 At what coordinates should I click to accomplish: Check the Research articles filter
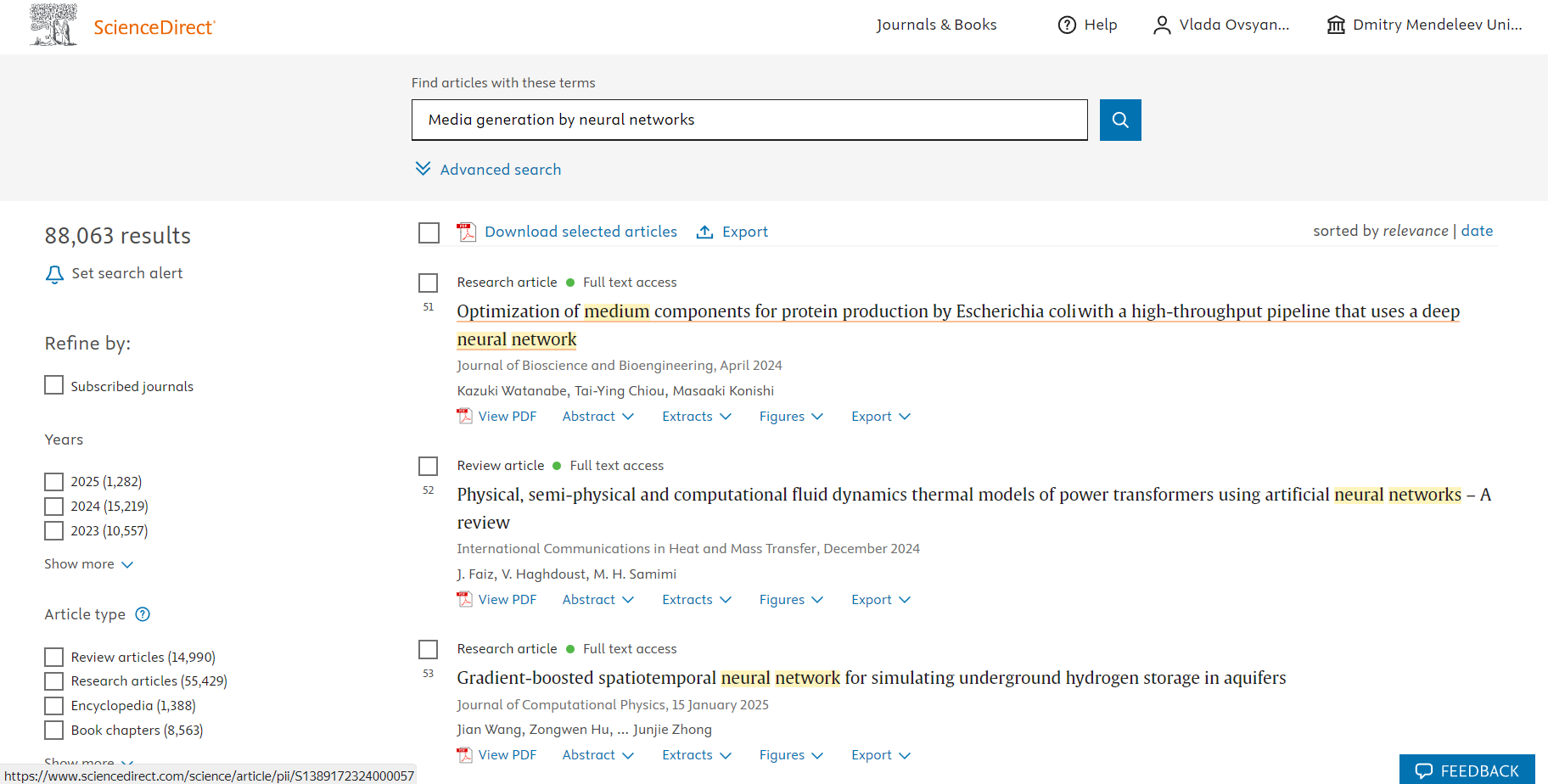click(x=53, y=681)
